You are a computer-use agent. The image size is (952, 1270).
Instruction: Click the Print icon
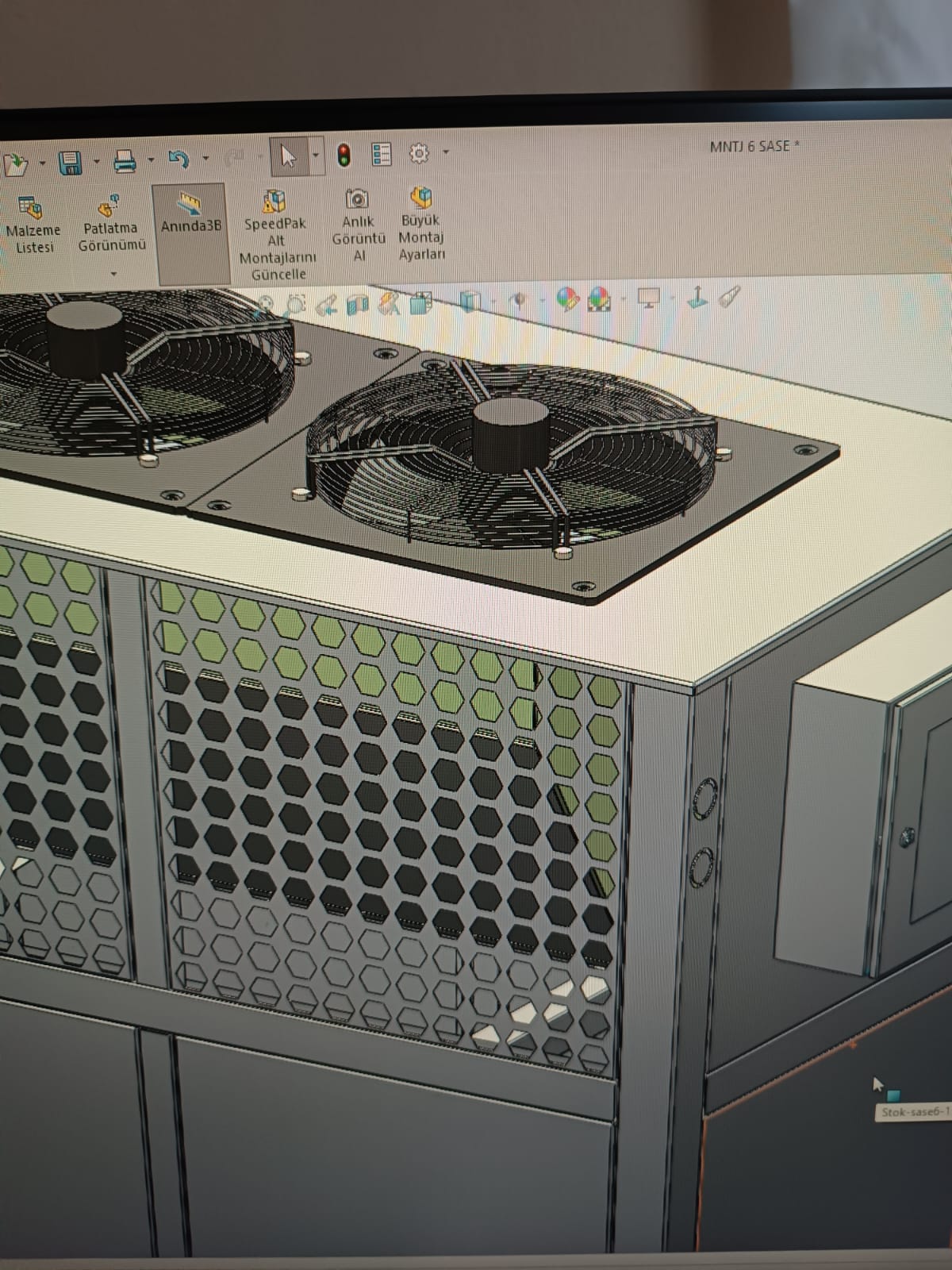coord(125,161)
